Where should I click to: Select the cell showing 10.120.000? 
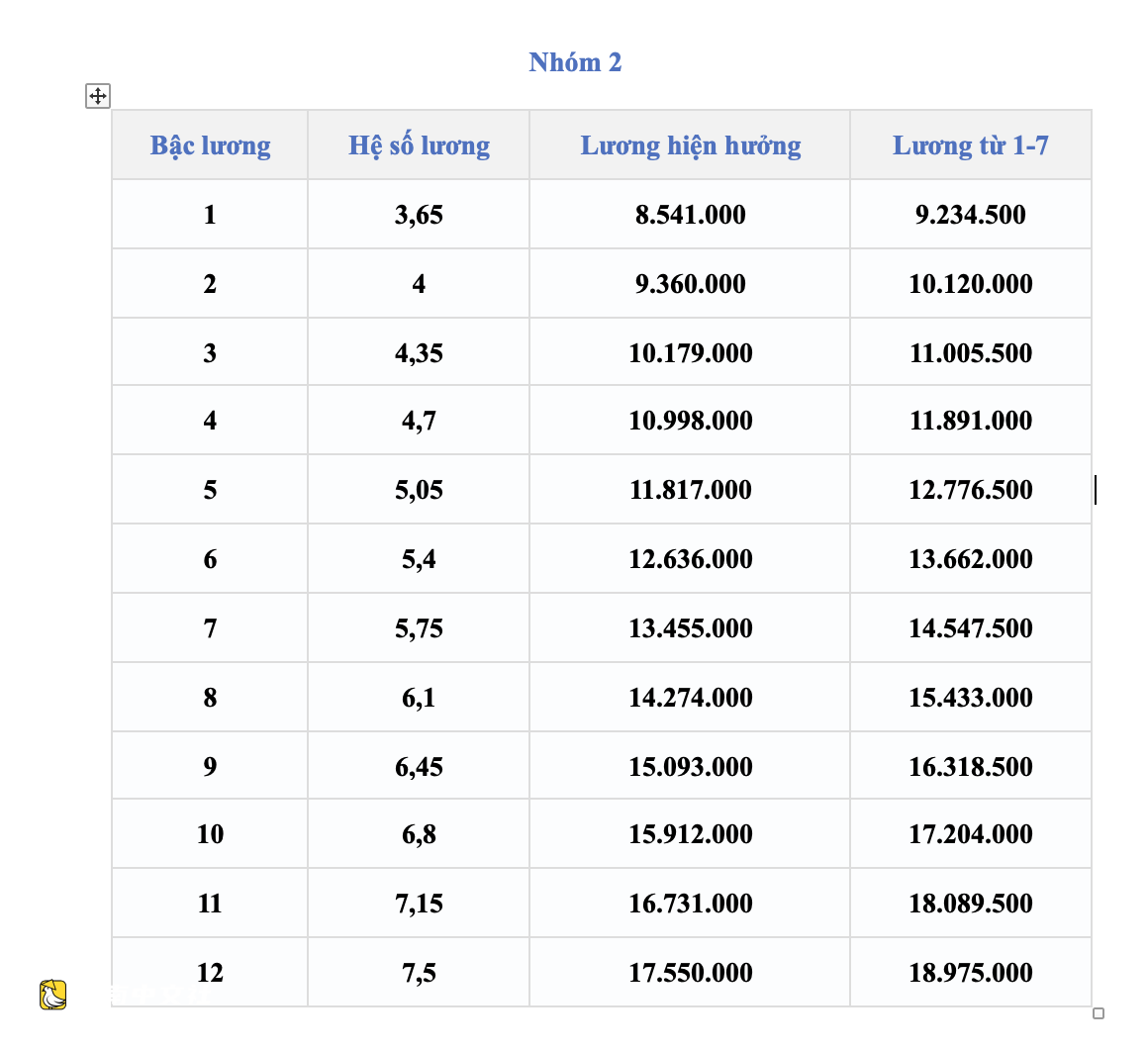coord(971,283)
